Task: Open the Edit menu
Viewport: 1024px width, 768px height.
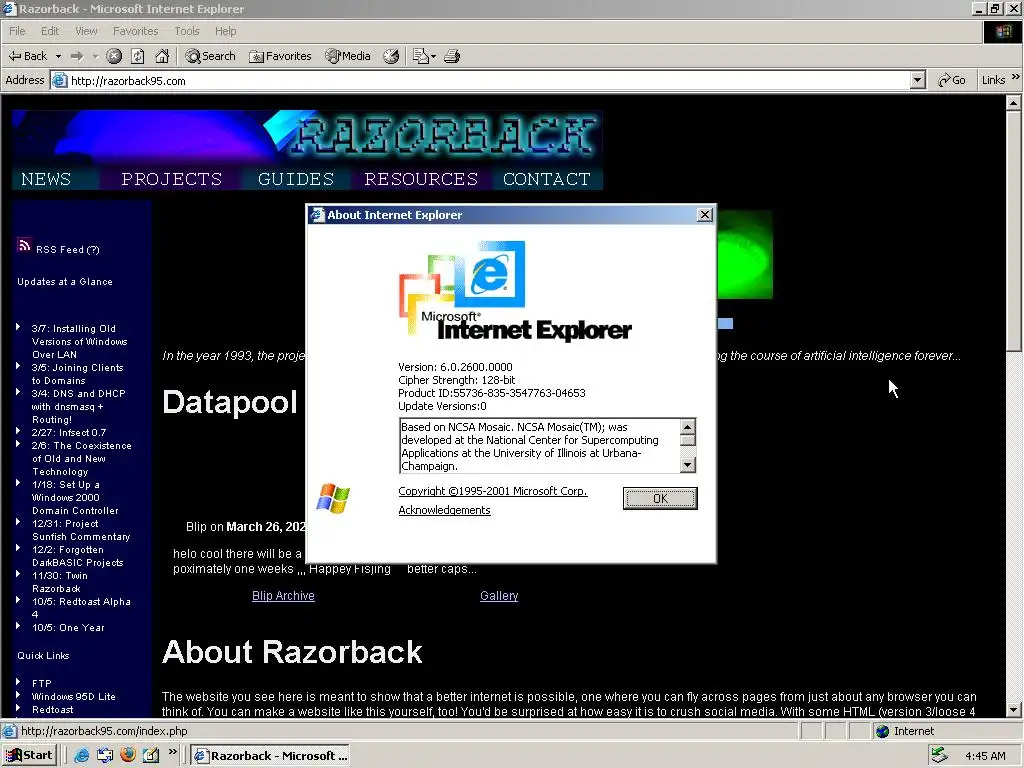Action: tap(50, 31)
